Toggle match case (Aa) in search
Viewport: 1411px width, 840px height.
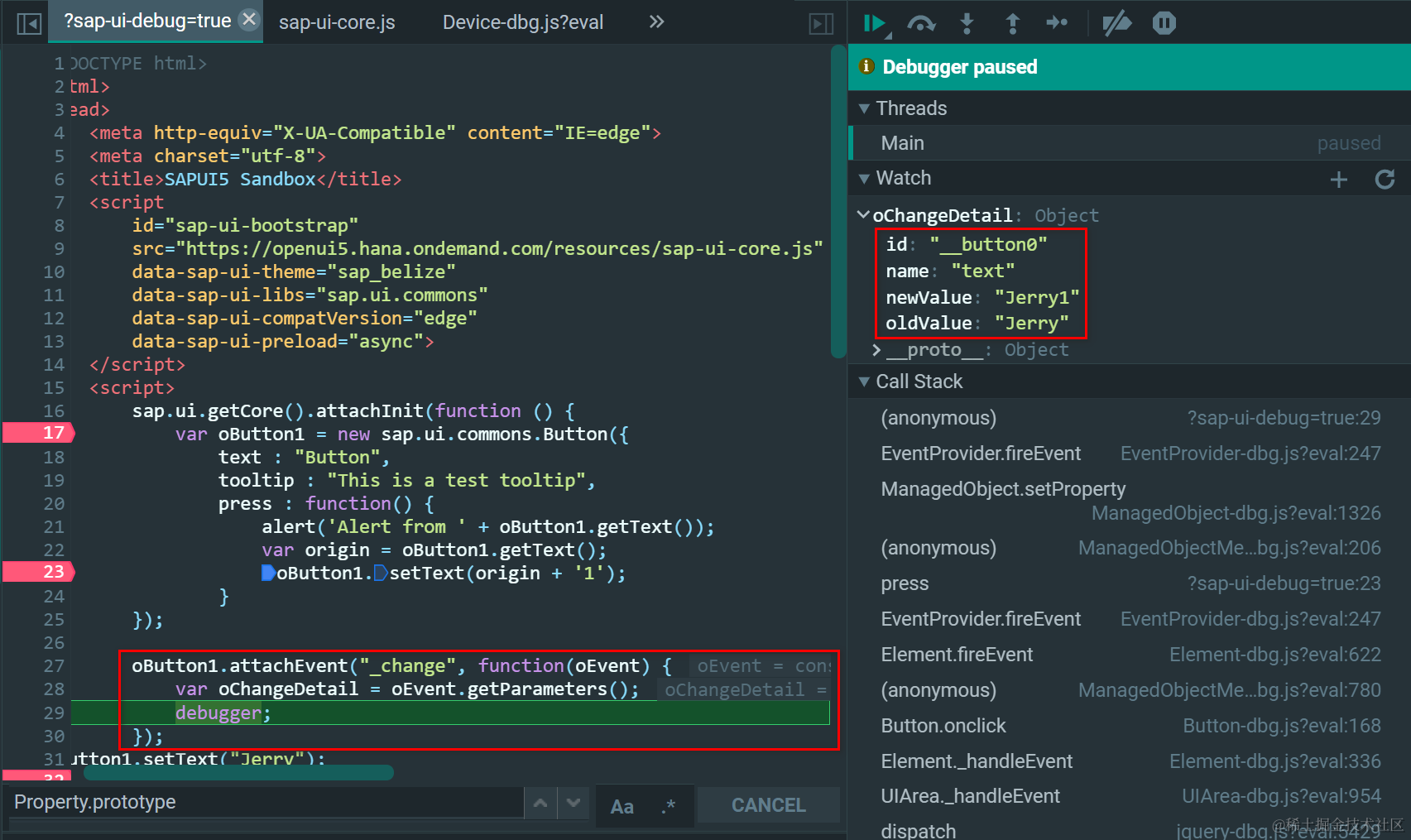coord(622,806)
